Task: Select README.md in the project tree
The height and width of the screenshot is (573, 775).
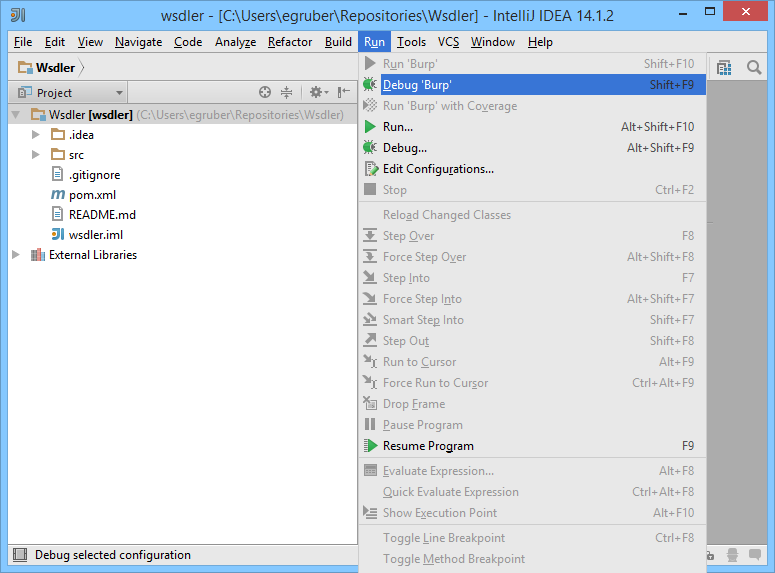Action: tap(102, 215)
